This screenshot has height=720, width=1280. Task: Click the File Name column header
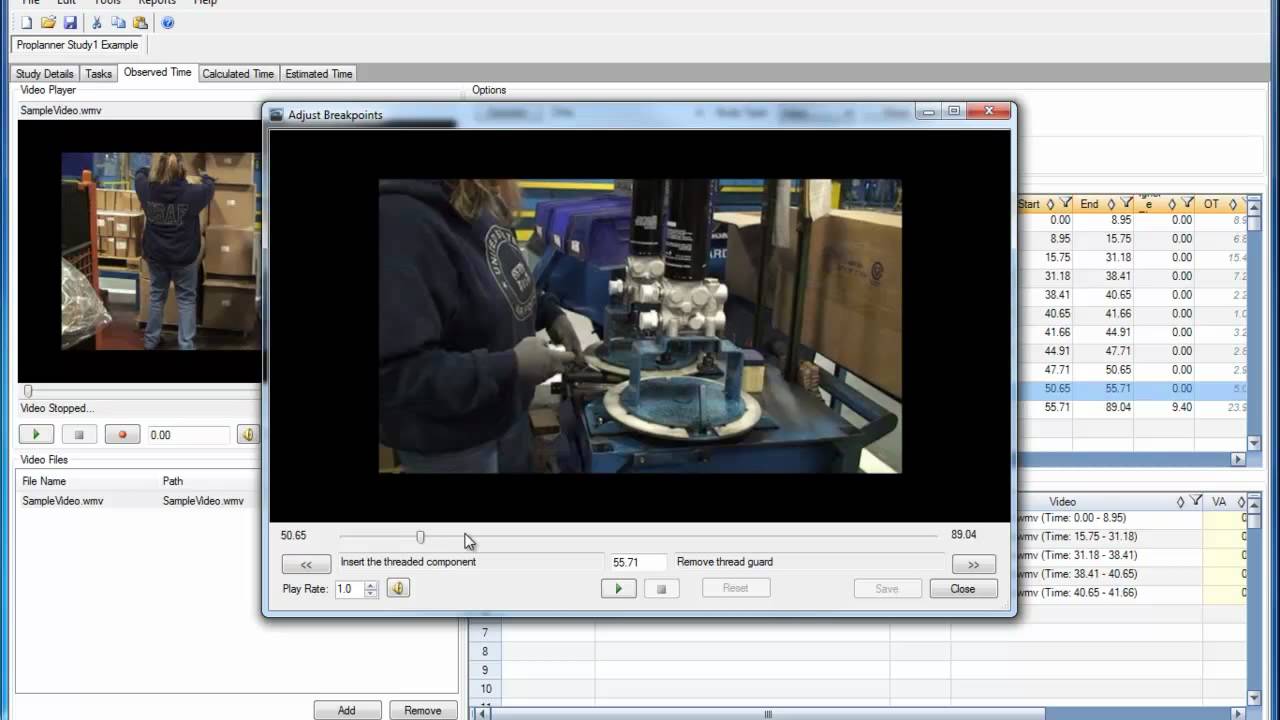pos(88,481)
